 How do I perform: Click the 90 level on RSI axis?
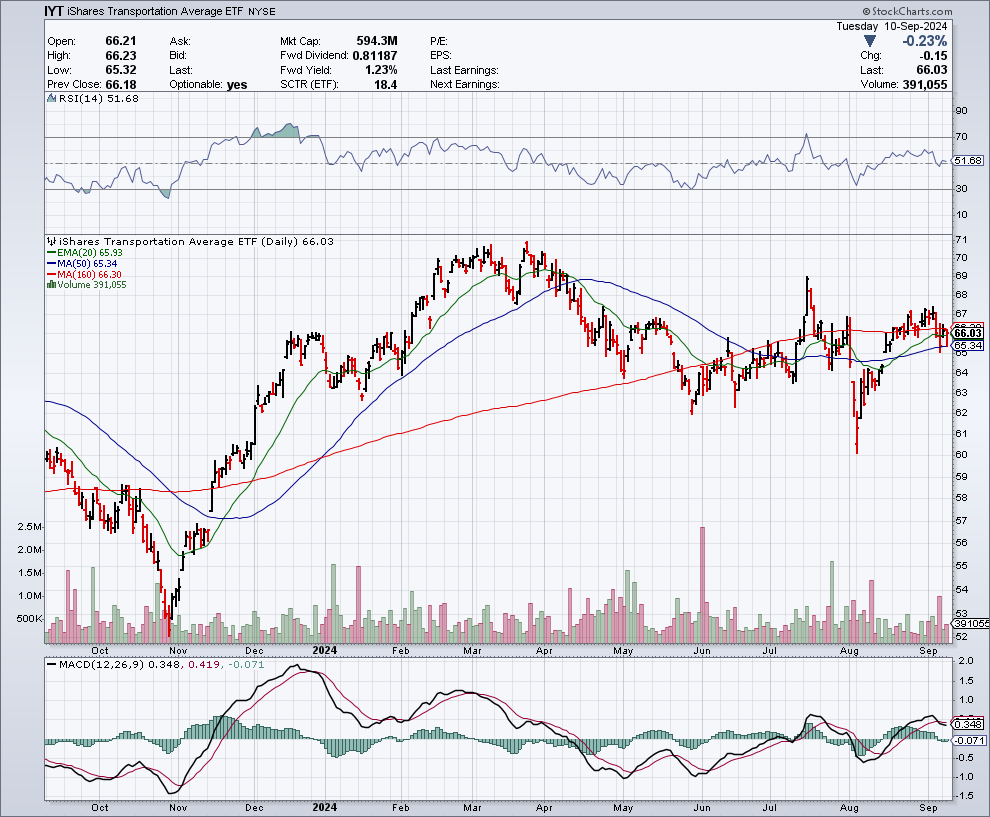point(962,110)
